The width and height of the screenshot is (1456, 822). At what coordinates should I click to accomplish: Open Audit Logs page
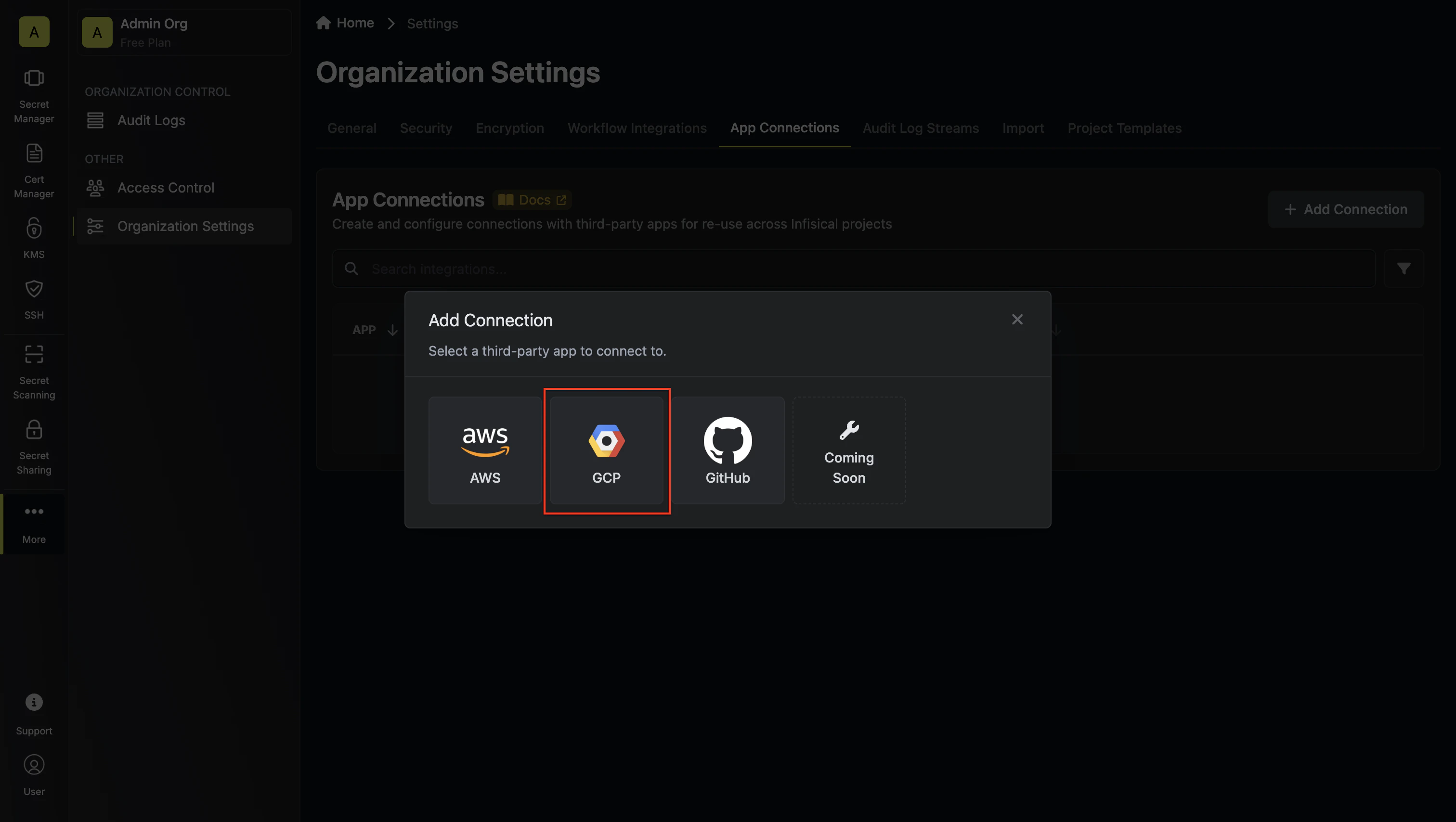[184, 120]
